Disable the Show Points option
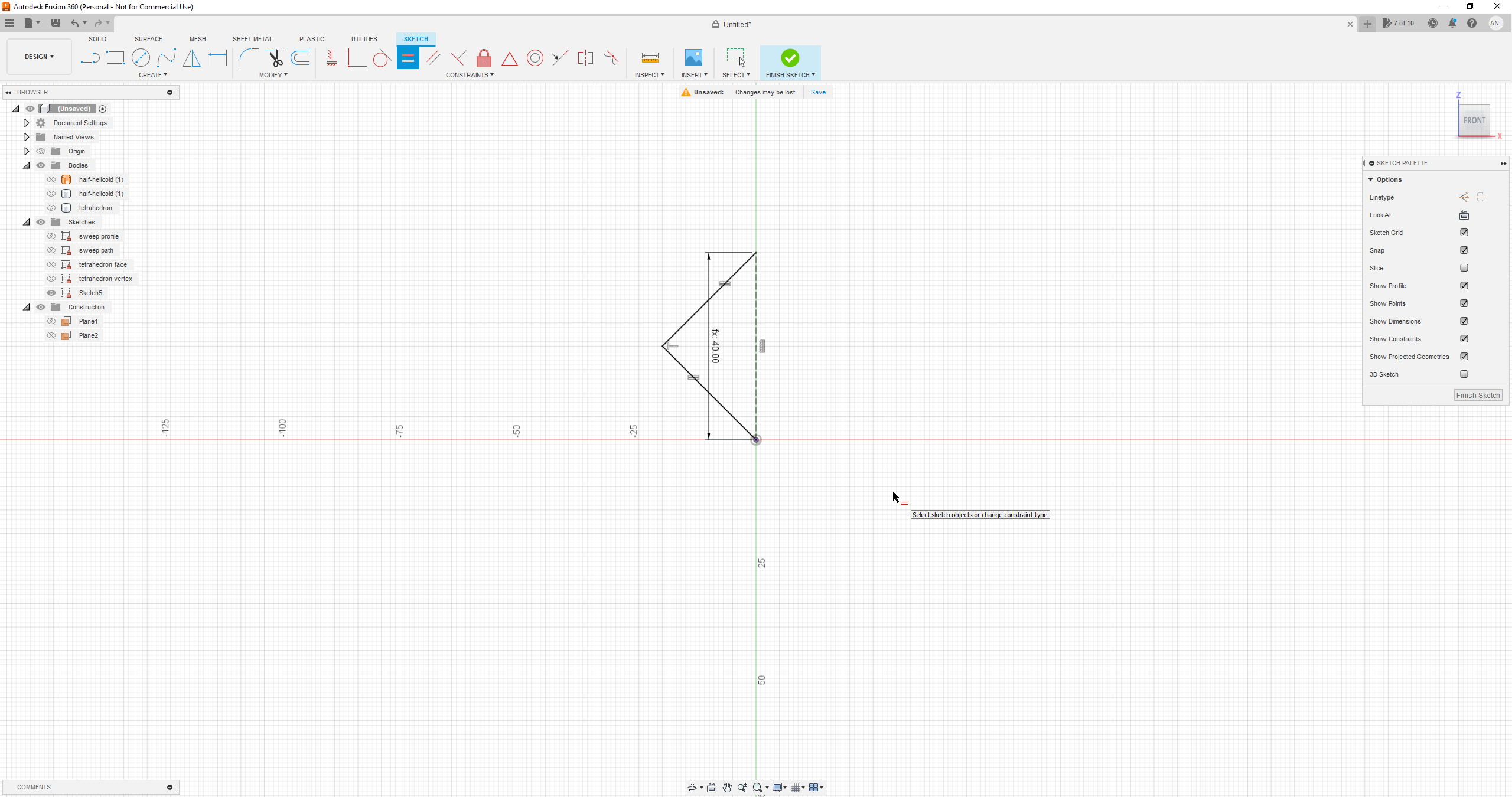The height and width of the screenshot is (797, 1512). [1464, 303]
